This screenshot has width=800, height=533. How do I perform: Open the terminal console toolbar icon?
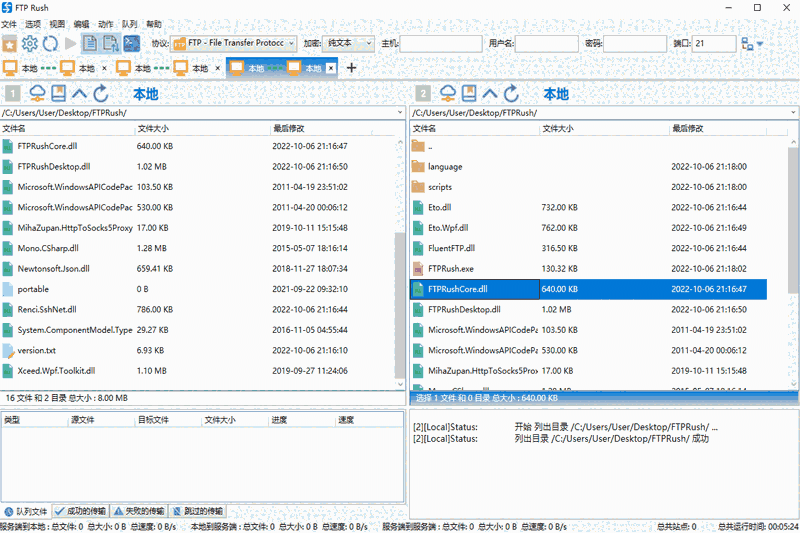coord(131,43)
